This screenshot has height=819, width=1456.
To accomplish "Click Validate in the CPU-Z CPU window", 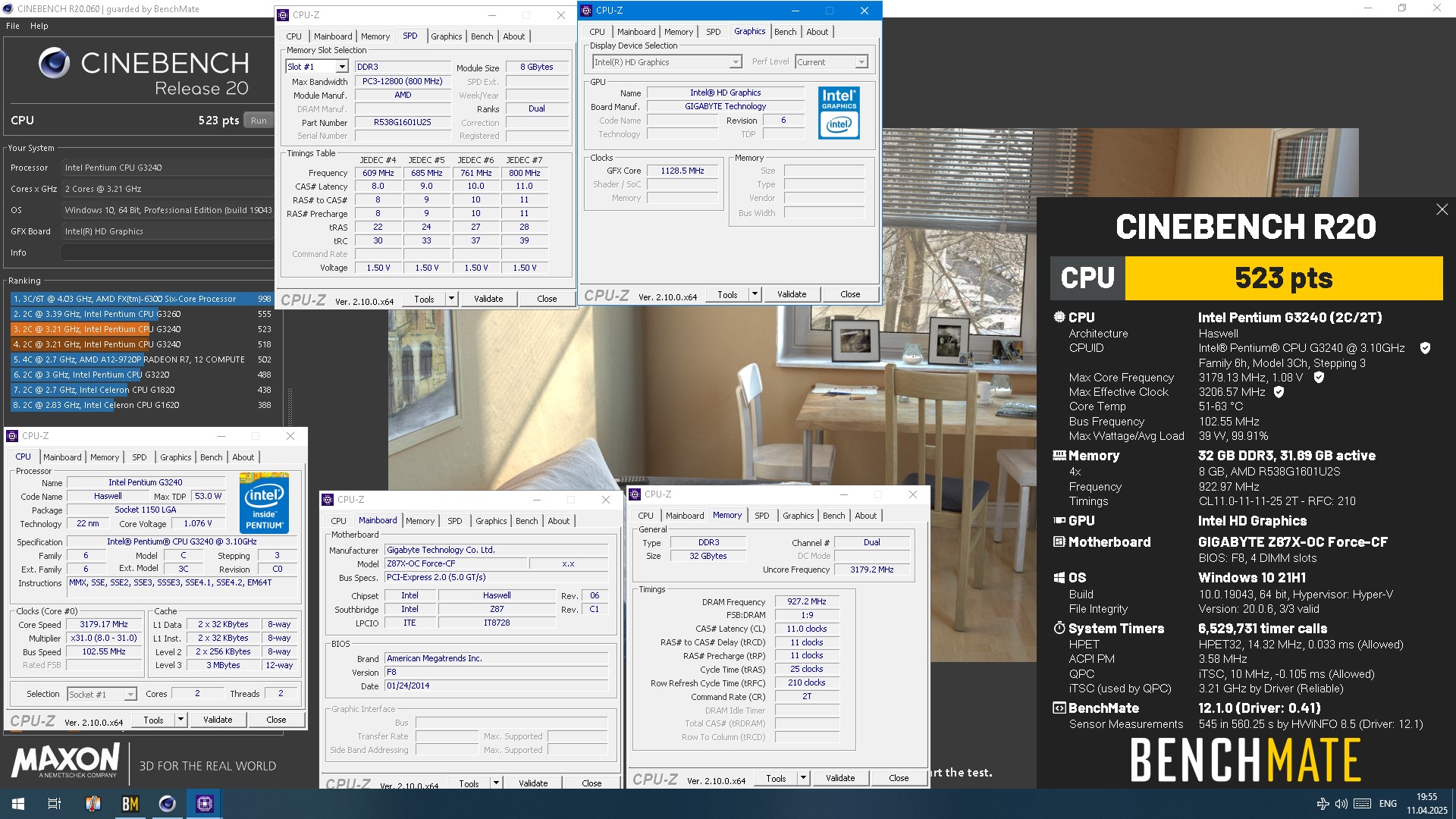I will click(218, 720).
